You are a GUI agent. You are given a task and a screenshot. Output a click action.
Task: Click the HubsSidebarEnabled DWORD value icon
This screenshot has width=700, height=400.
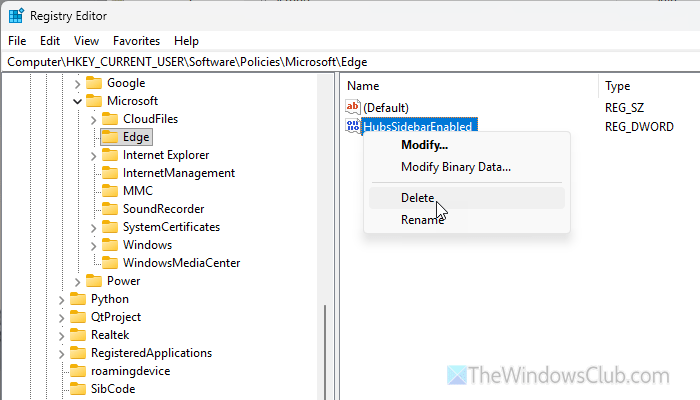(353, 126)
